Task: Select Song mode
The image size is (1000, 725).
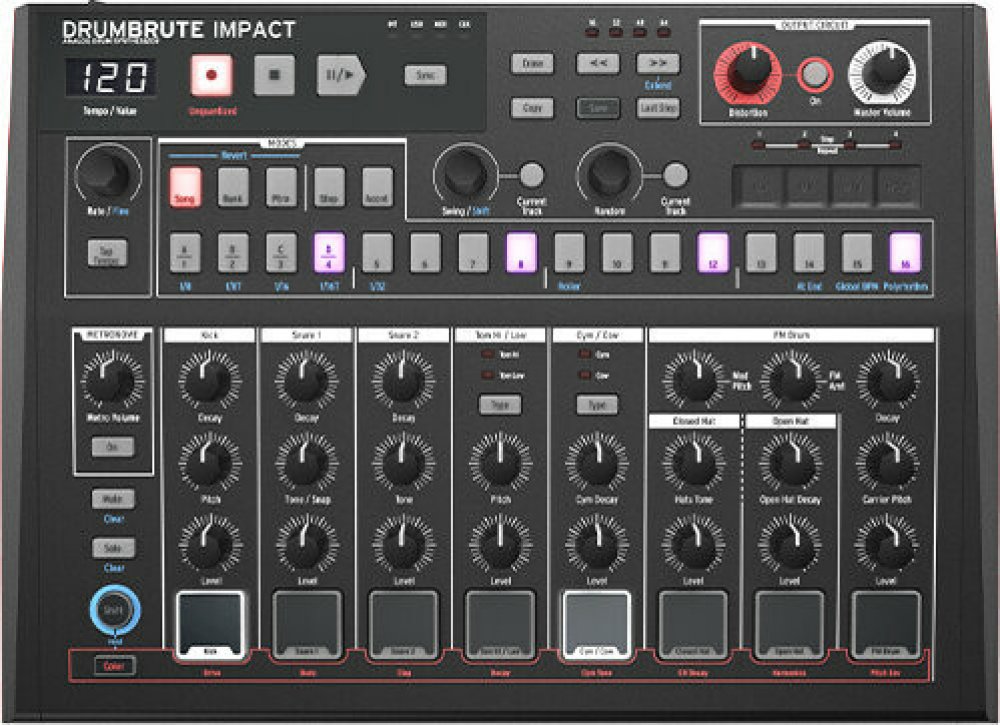Action: click(186, 187)
